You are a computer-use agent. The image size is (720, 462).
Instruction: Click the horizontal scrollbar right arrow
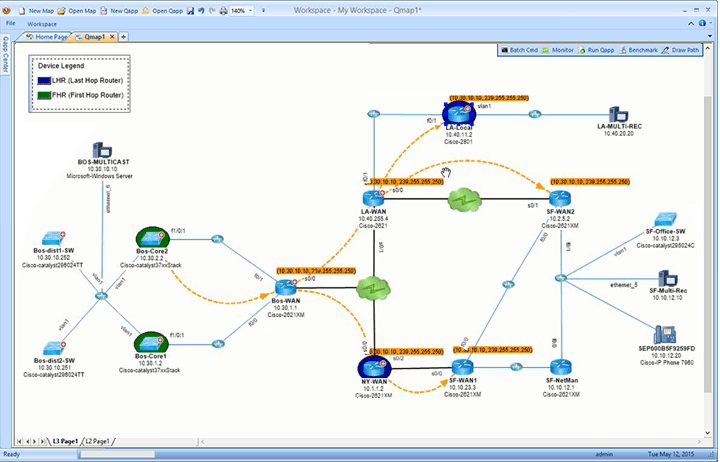(699, 441)
